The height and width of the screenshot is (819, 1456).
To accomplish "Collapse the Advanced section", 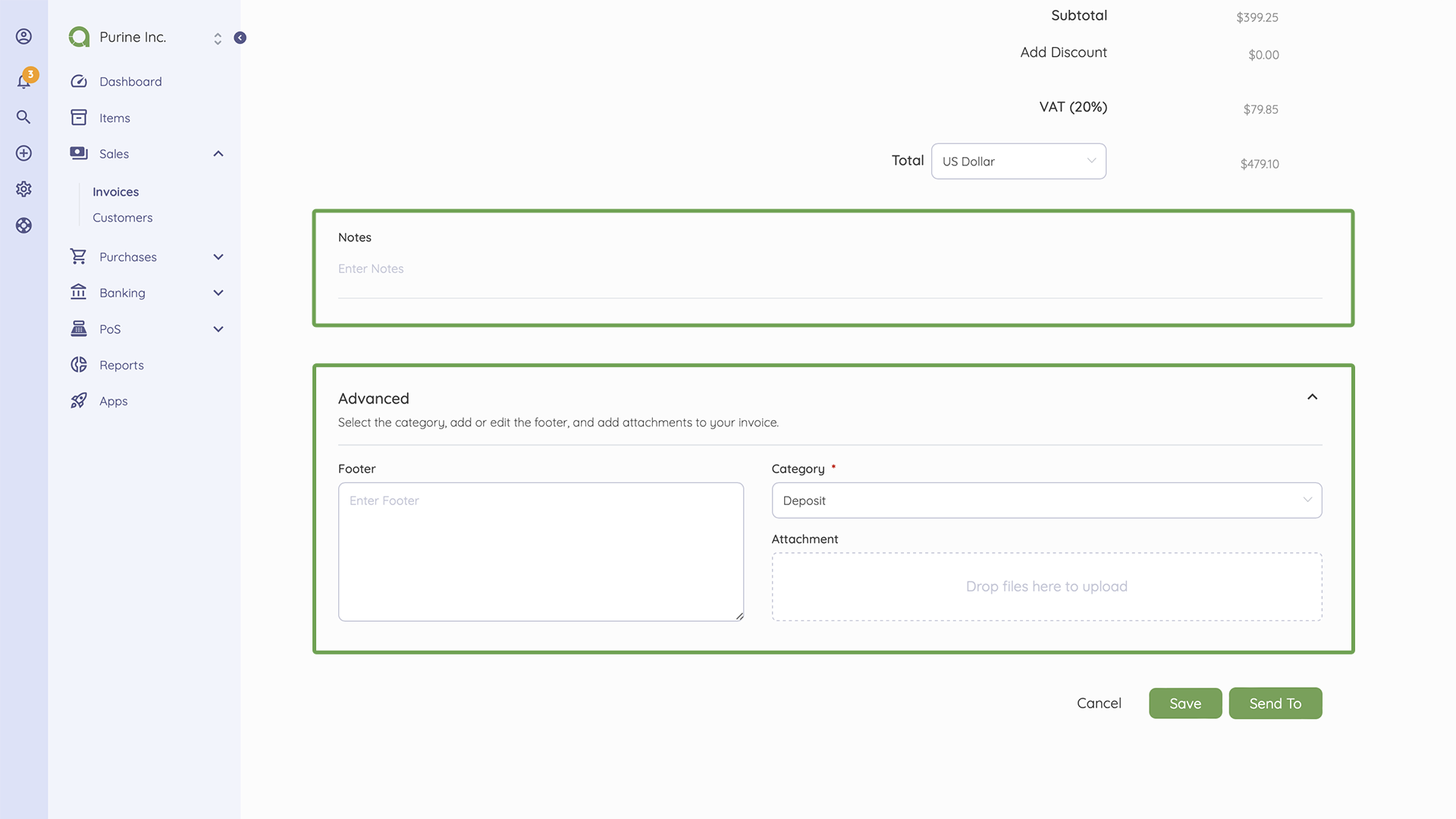I will click(x=1313, y=397).
